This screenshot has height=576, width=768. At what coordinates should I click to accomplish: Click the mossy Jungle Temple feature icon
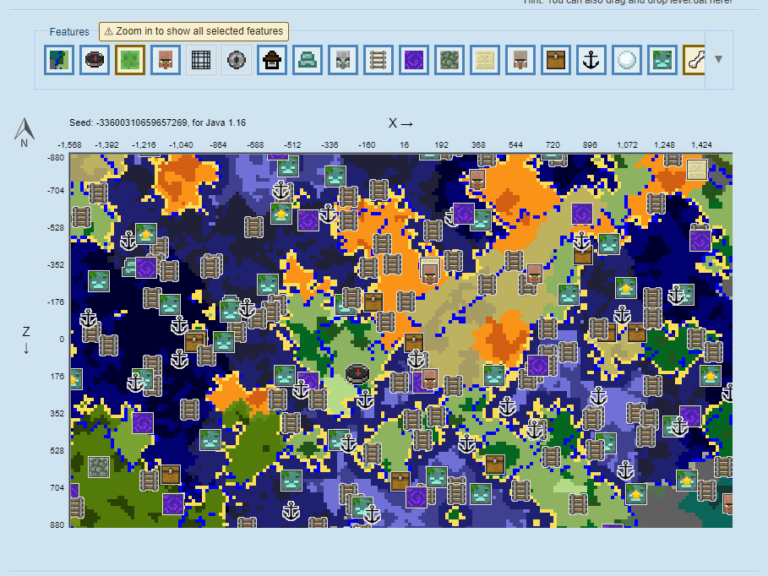450,60
